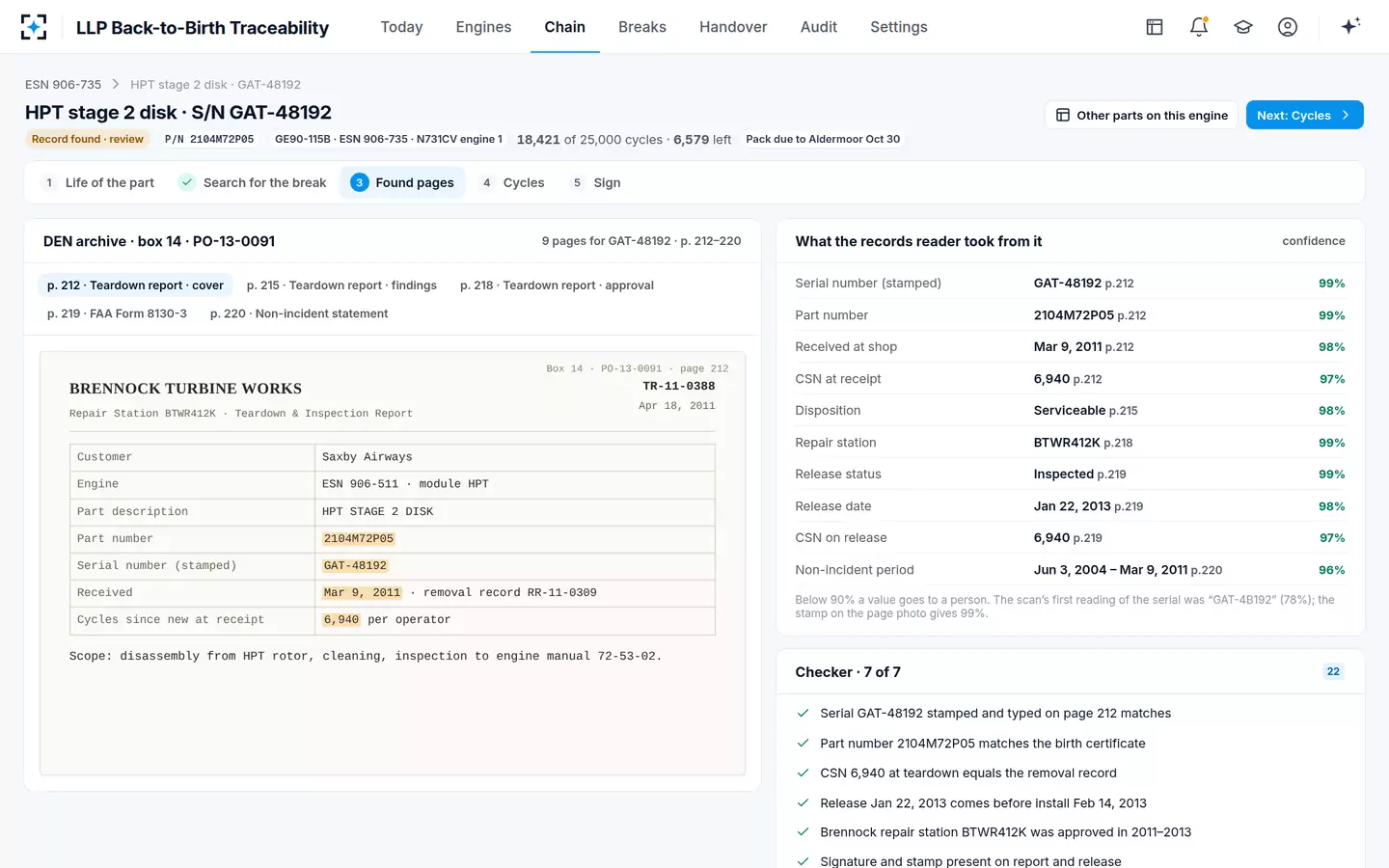This screenshot has height=868, width=1389.
Task: Switch to the Engines tab
Action: click(x=483, y=27)
